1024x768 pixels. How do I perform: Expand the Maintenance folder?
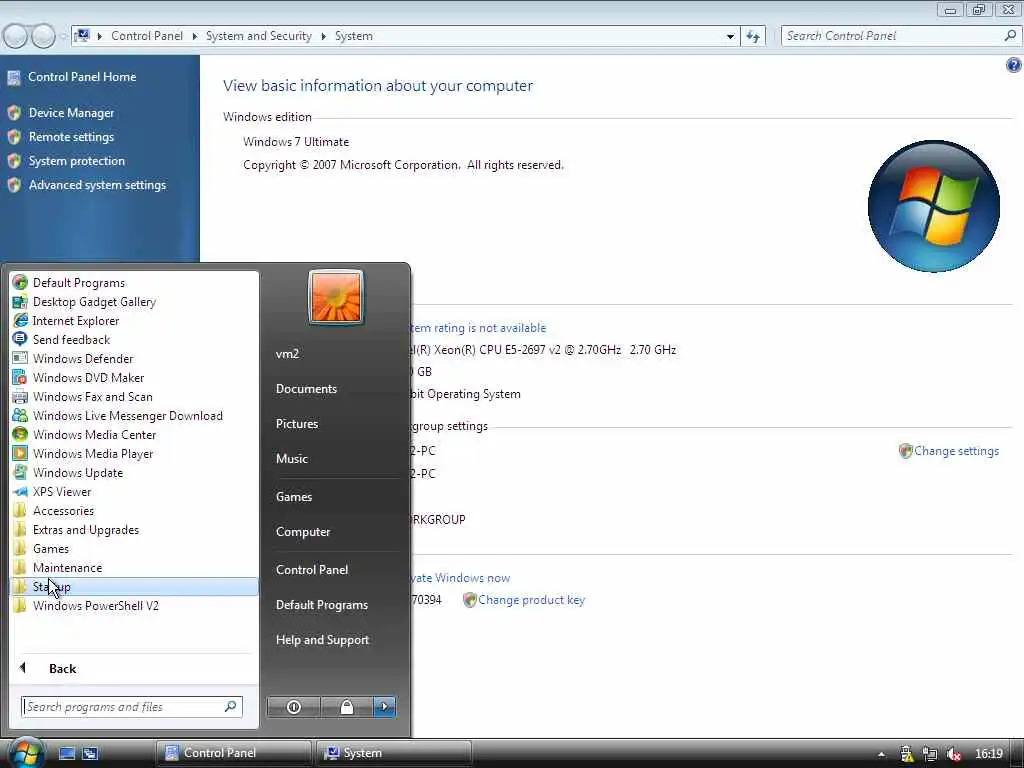tap(67, 567)
